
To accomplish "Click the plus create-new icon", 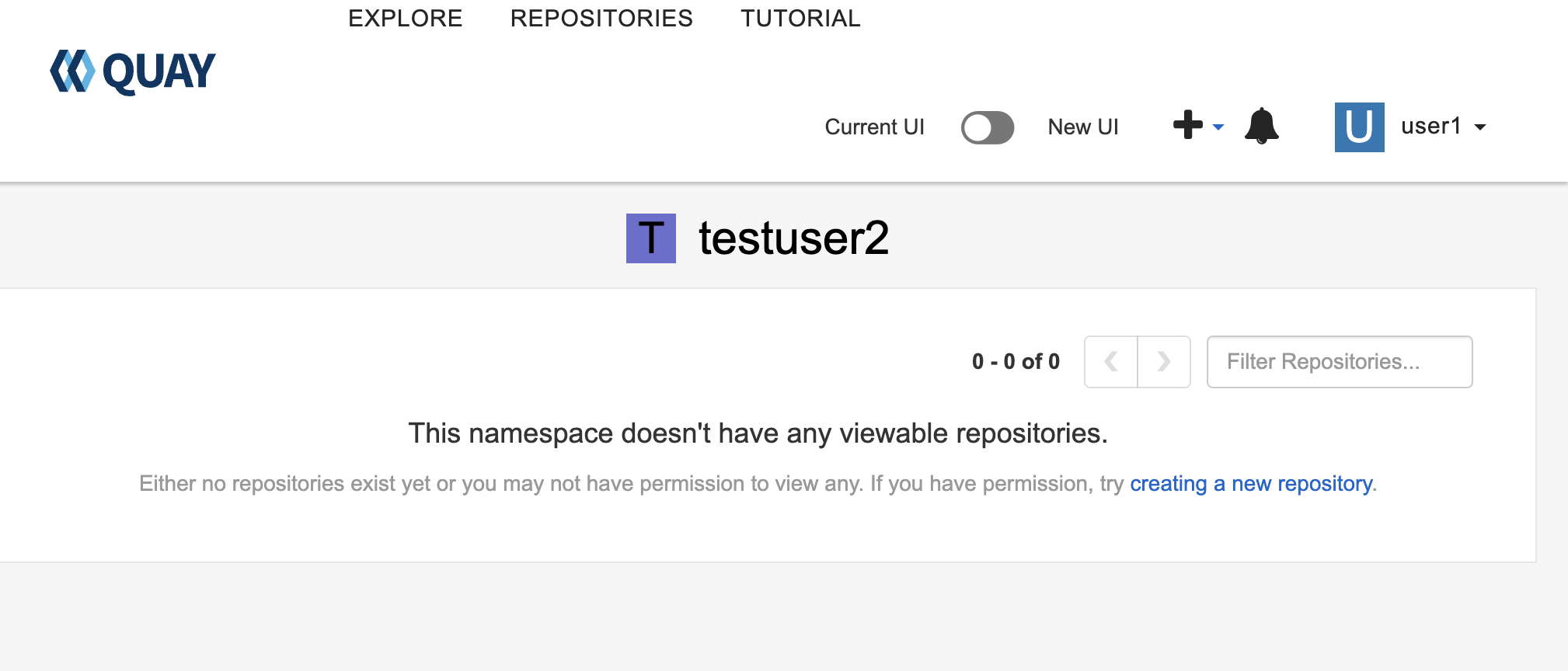I will point(1188,125).
